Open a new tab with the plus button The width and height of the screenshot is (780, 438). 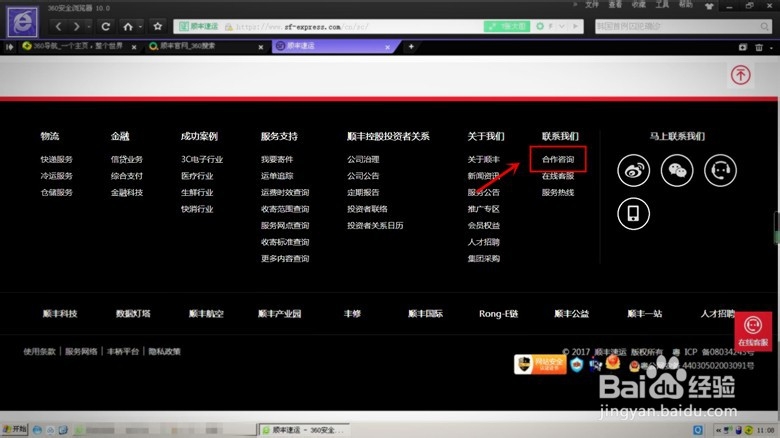[411, 46]
